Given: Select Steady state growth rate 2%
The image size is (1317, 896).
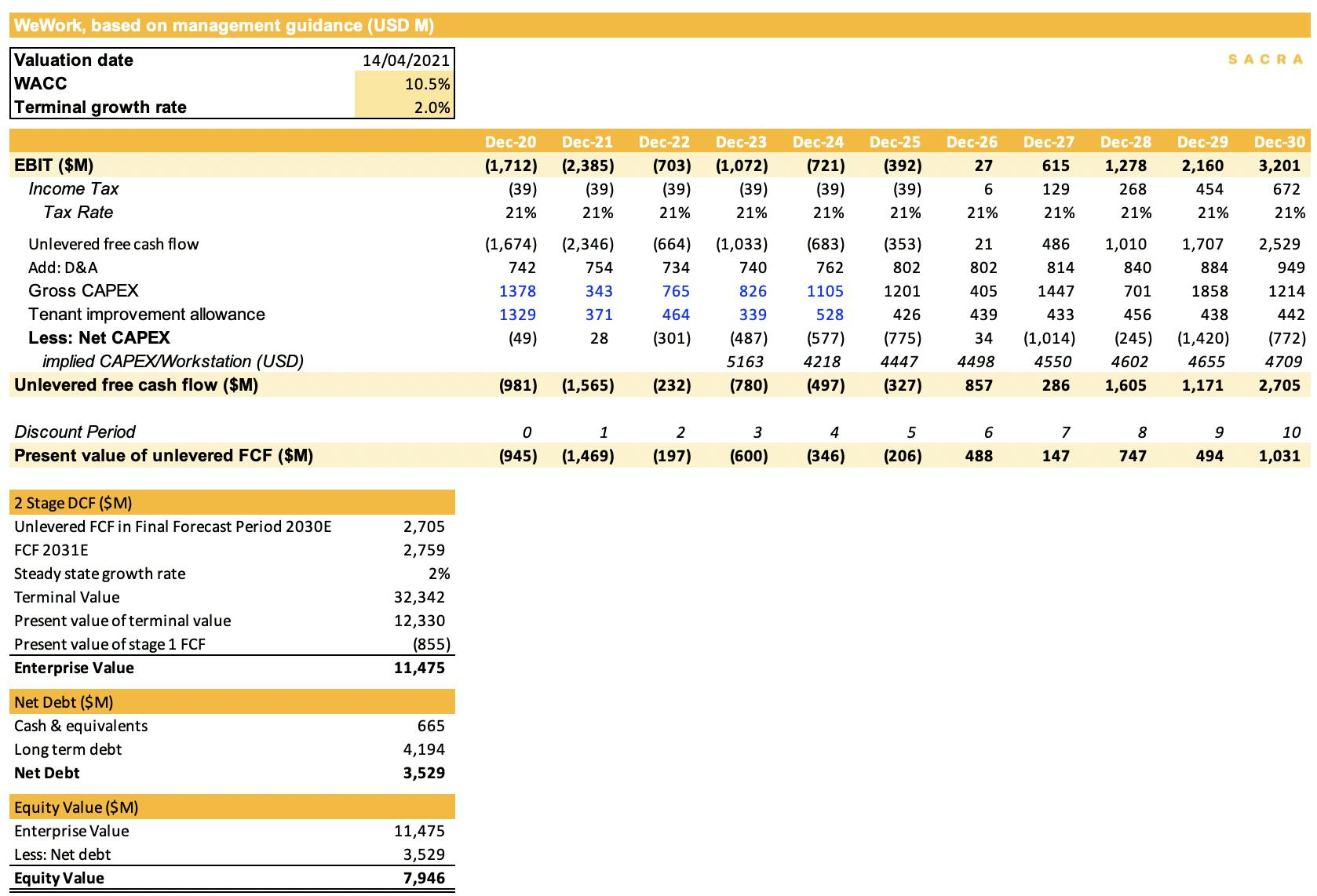Looking at the screenshot, I should pyautogui.click(x=440, y=574).
